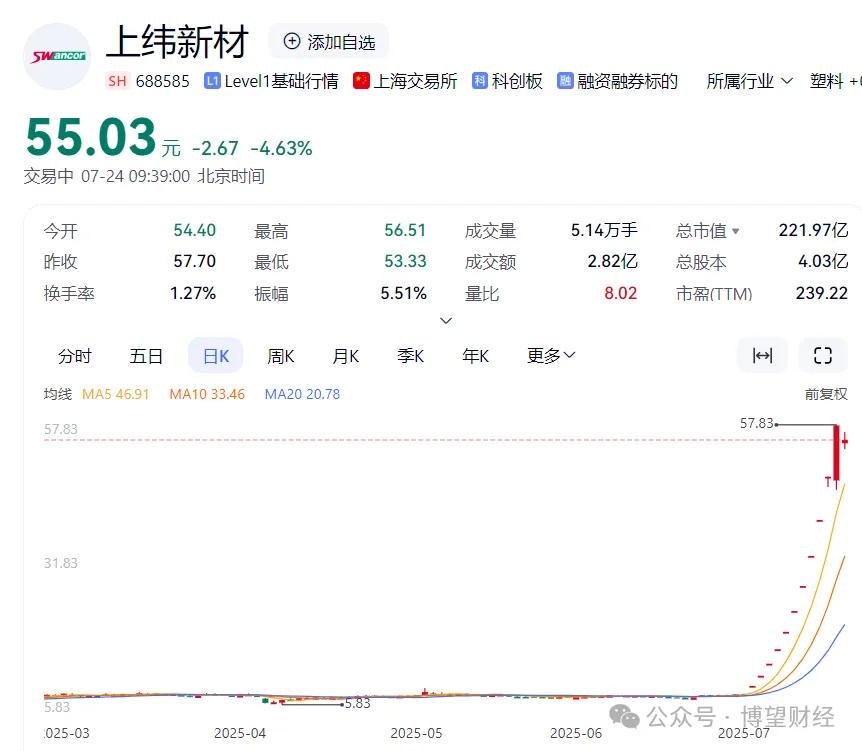The image size is (862, 751).
Task: Select the 年K tab
Action: click(x=476, y=356)
